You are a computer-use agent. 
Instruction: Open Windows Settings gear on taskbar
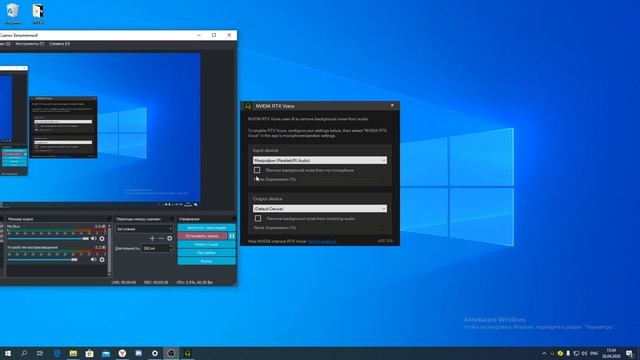(x=155, y=353)
